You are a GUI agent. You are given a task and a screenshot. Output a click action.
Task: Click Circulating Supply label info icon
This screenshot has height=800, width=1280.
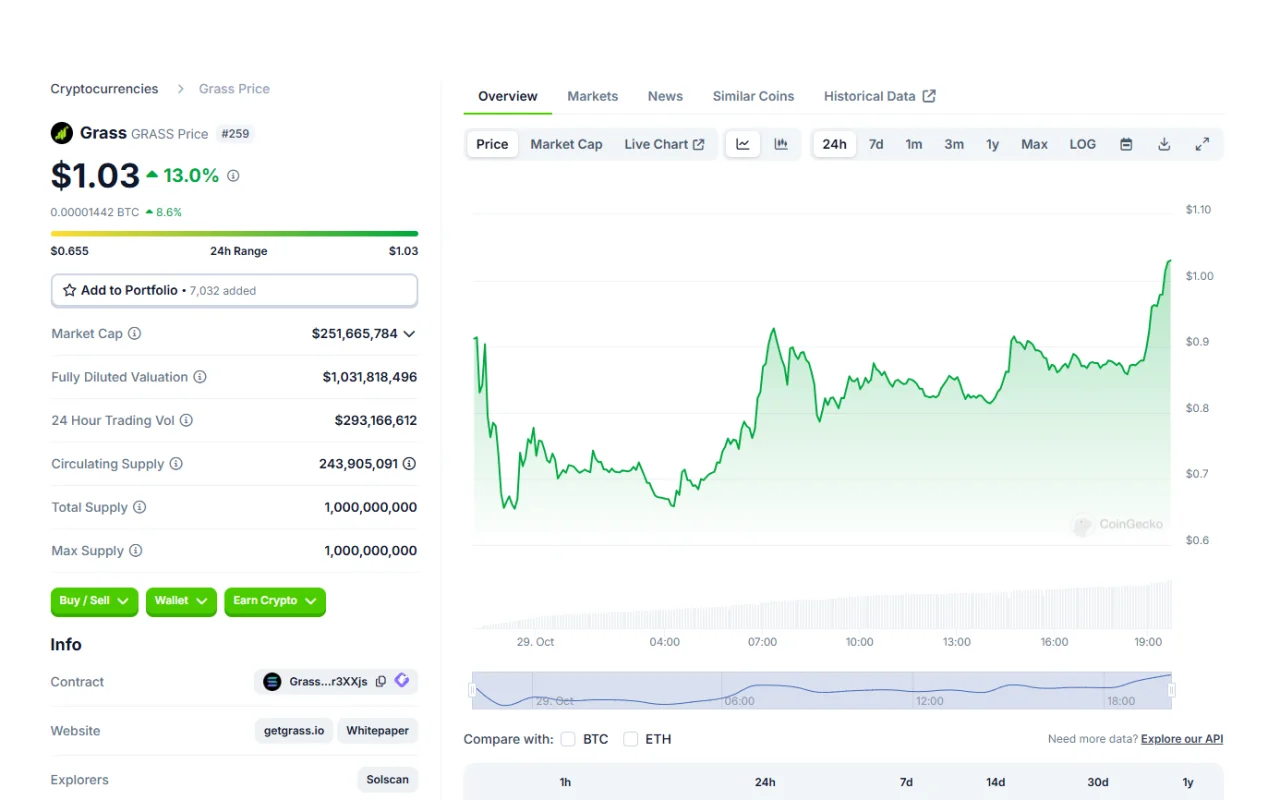pos(176,464)
